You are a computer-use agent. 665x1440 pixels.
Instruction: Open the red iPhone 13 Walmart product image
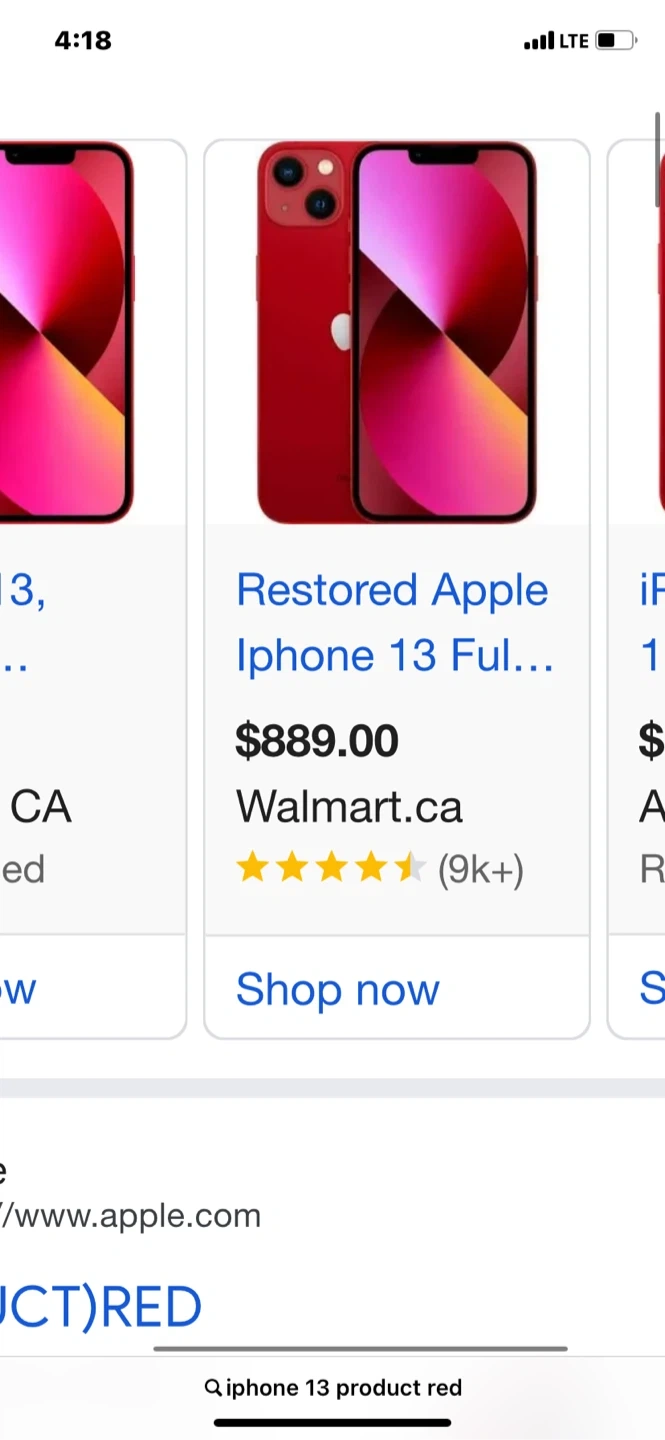pos(396,332)
